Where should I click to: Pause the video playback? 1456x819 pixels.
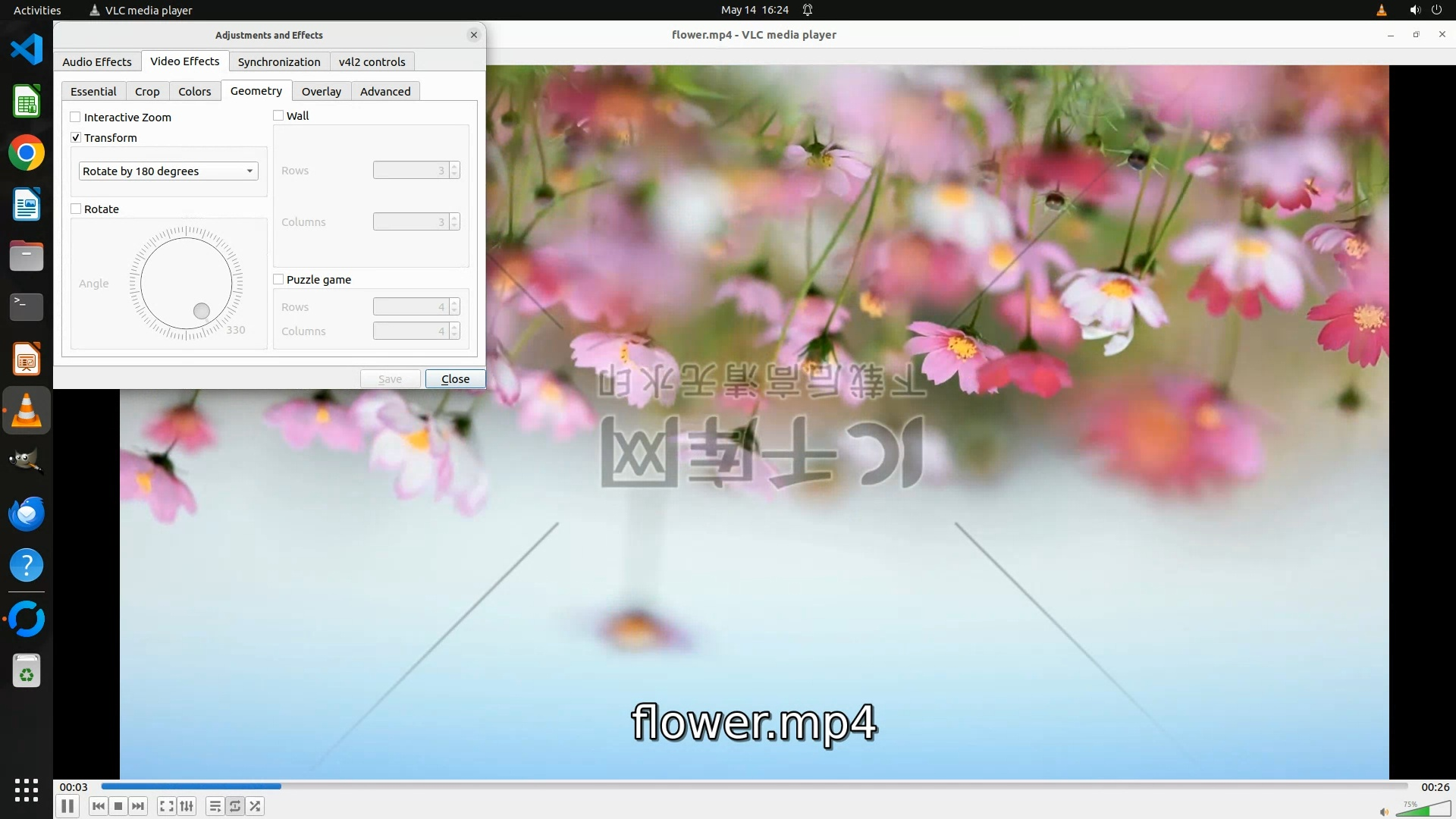point(67,806)
